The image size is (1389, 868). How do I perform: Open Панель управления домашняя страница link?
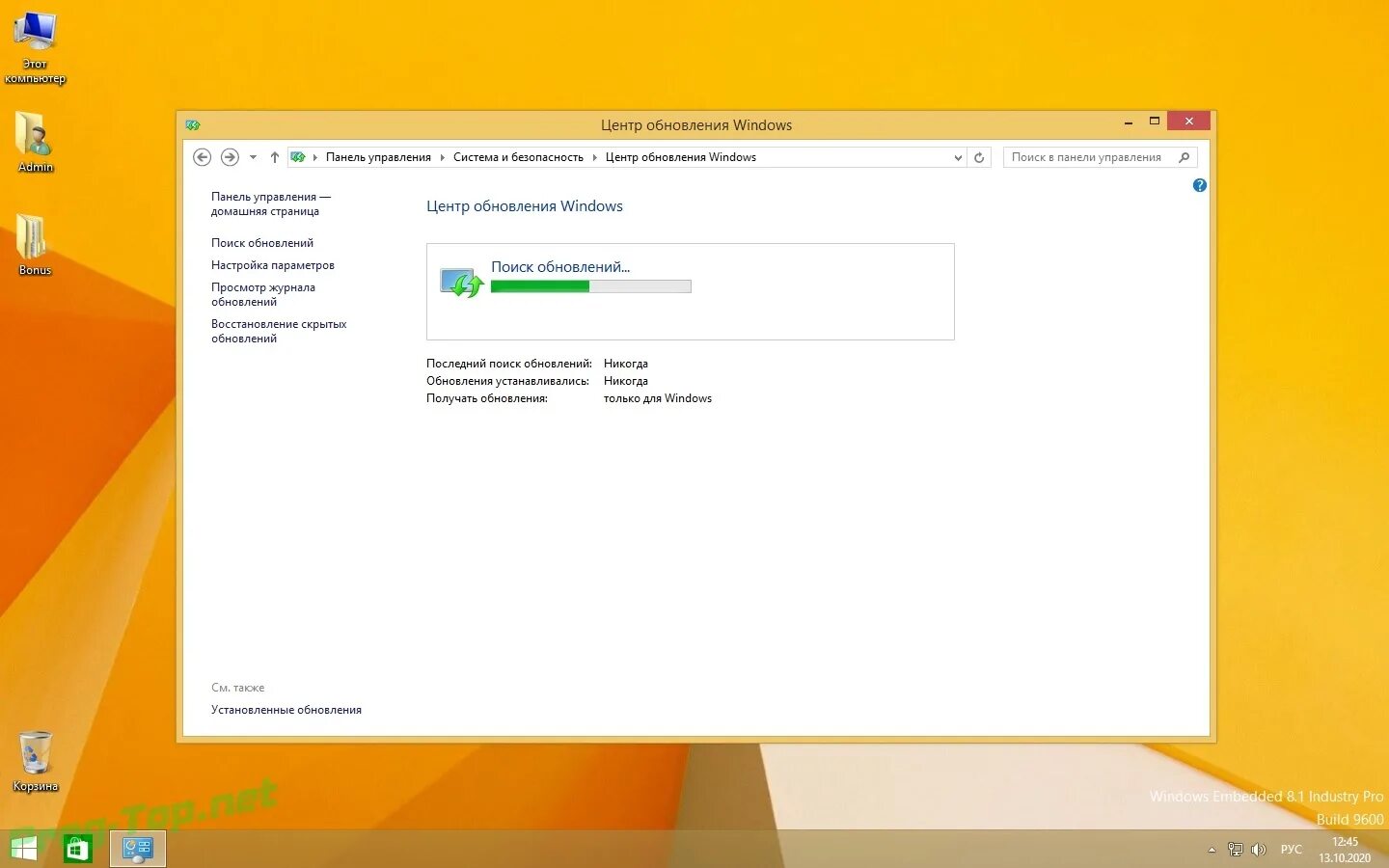point(271,203)
